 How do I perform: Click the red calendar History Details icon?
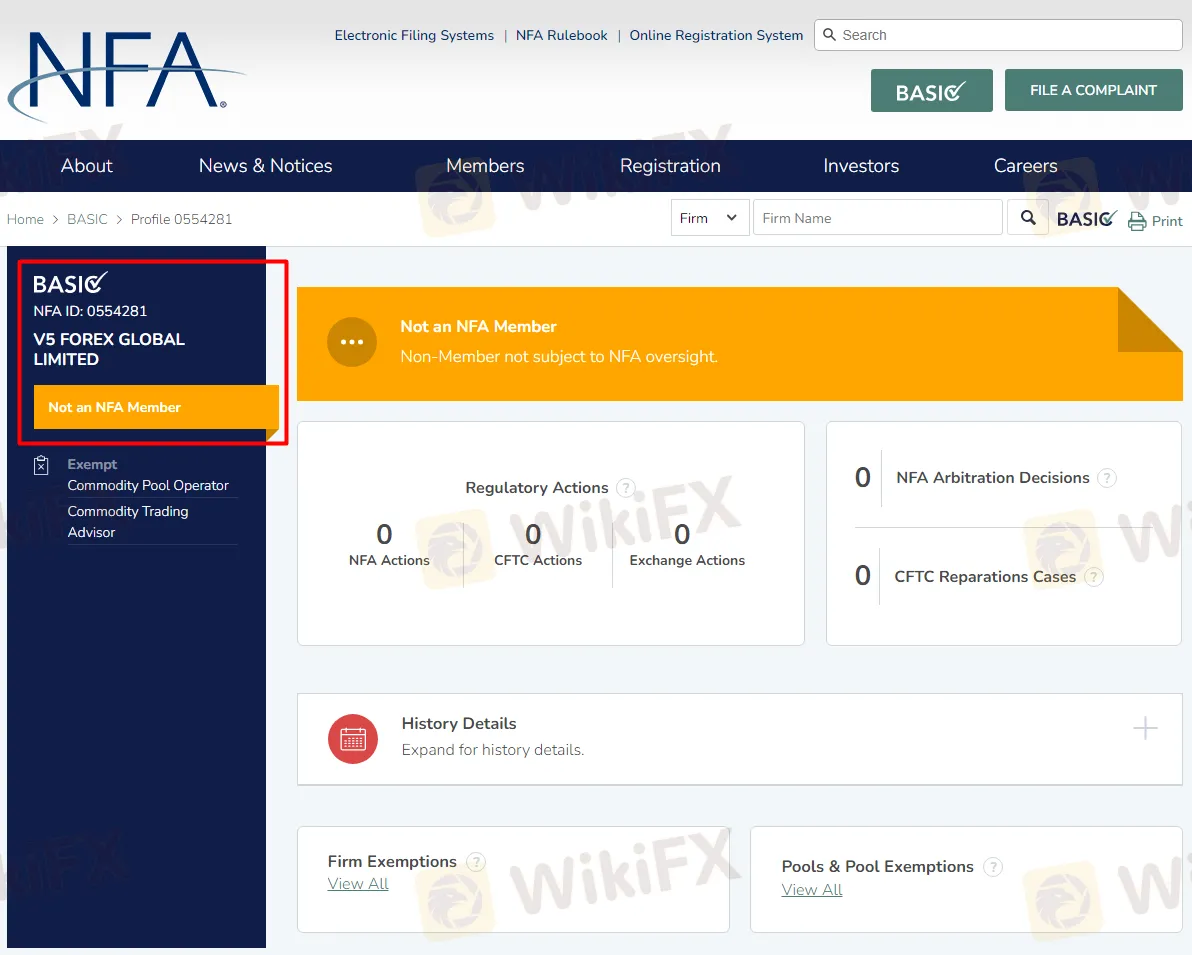353,739
